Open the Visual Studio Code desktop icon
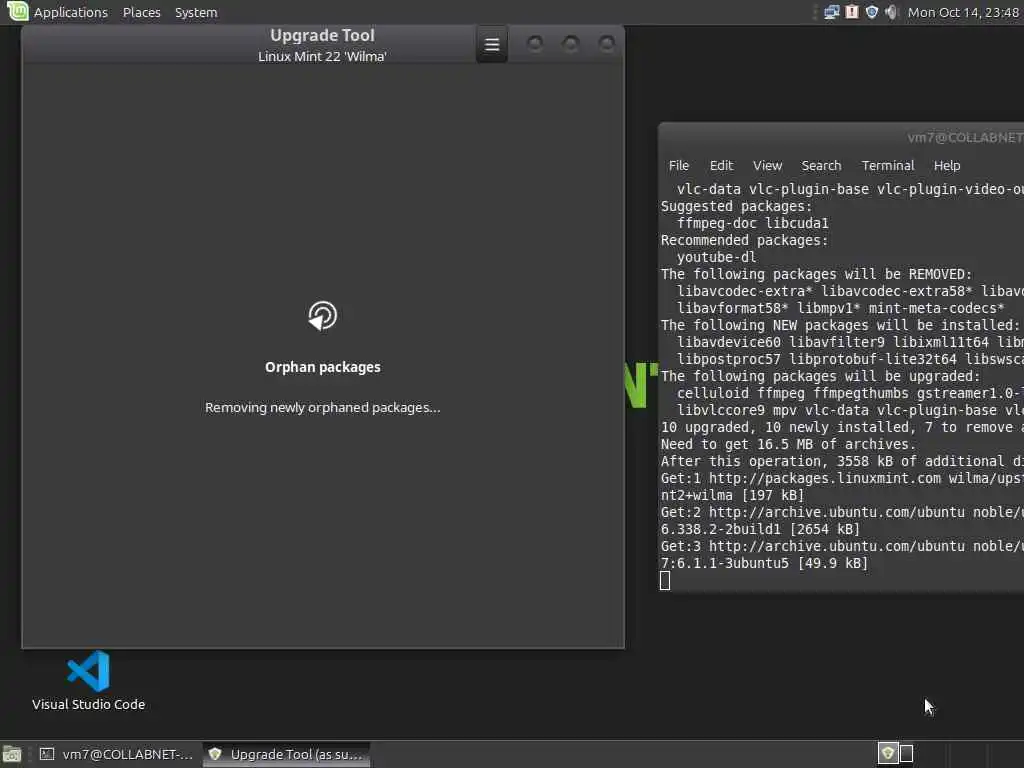Image resolution: width=1024 pixels, height=768 pixels. click(x=88, y=680)
